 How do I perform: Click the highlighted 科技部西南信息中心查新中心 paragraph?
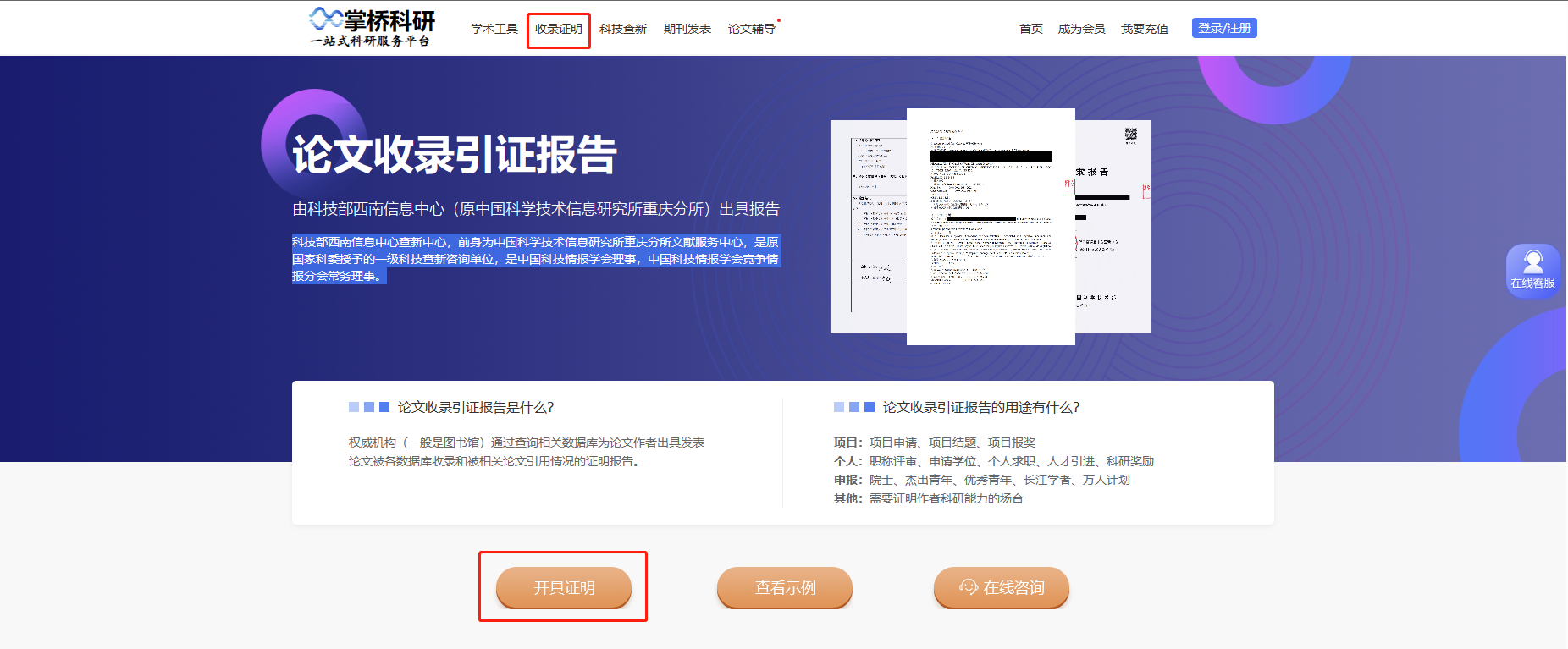[x=536, y=259]
